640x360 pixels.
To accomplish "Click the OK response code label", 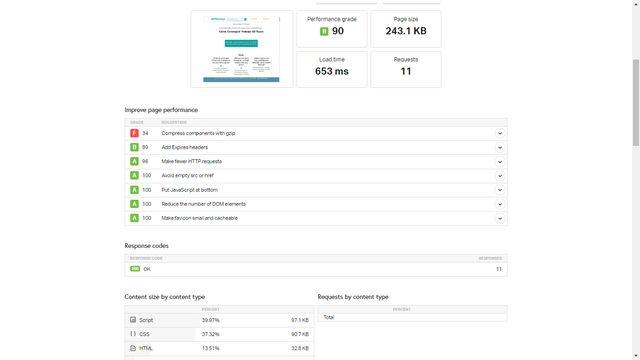I will (x=147, y=269).
